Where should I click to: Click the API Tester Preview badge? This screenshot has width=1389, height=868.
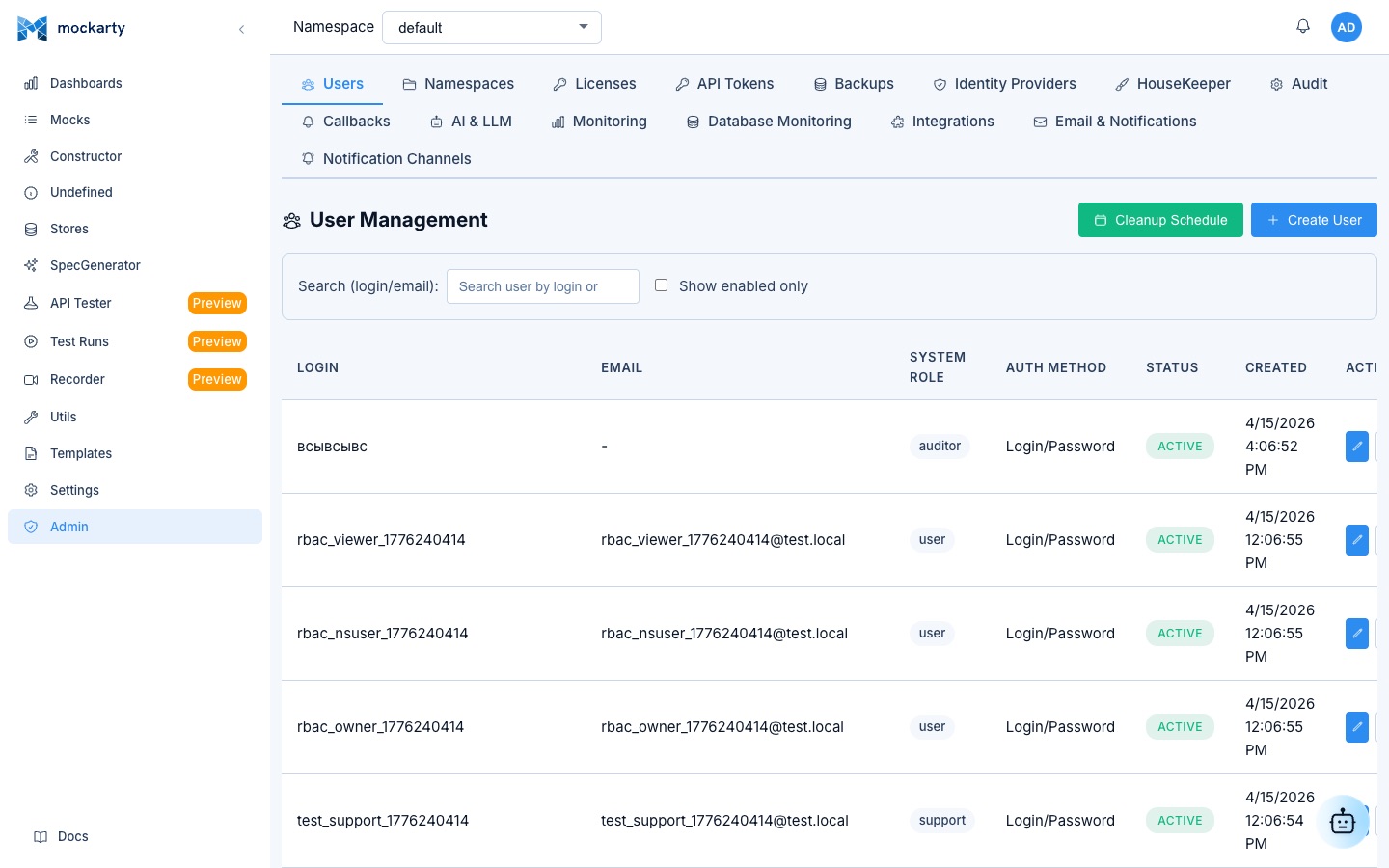(217, 303)
